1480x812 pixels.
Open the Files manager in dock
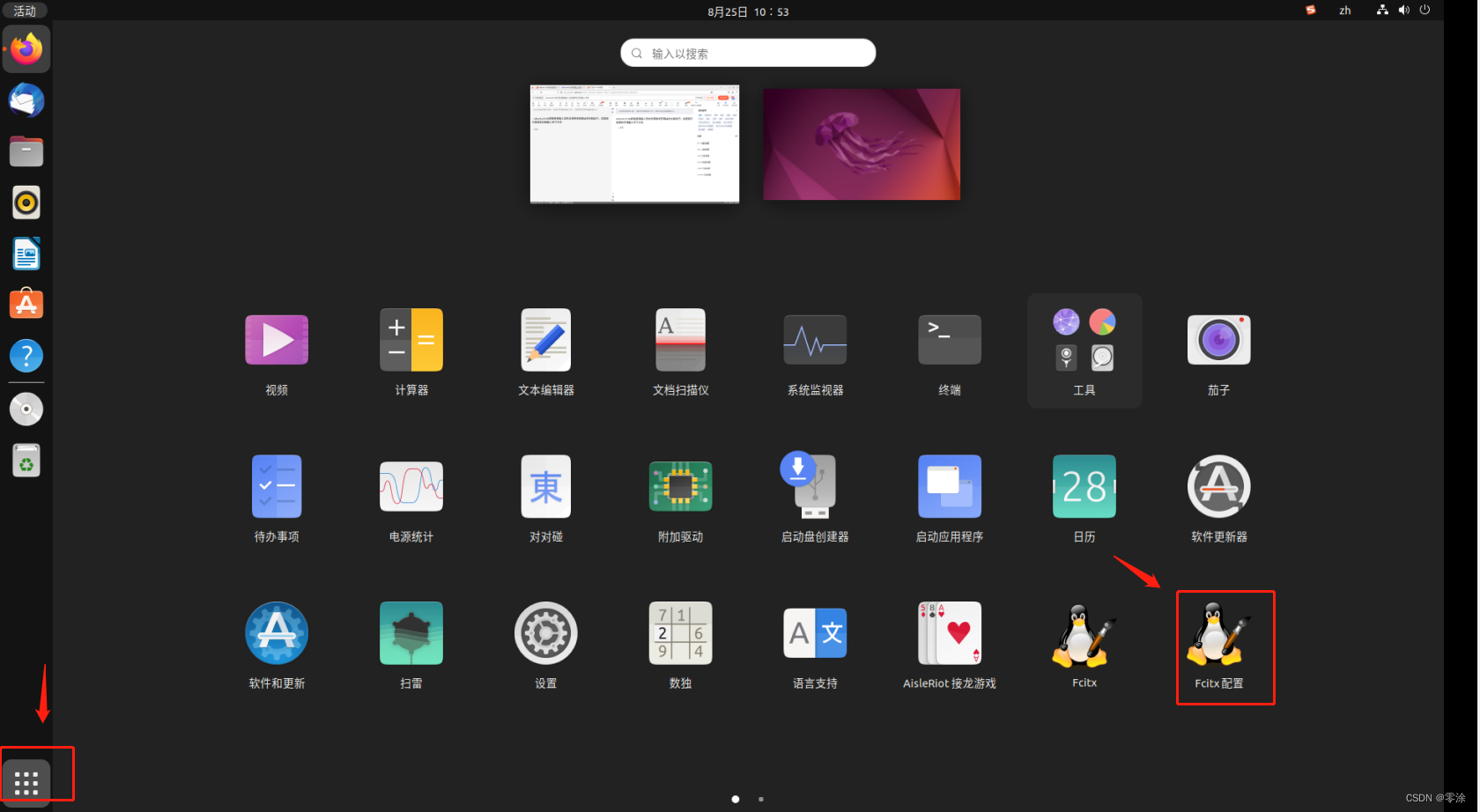tap(26, 151)
